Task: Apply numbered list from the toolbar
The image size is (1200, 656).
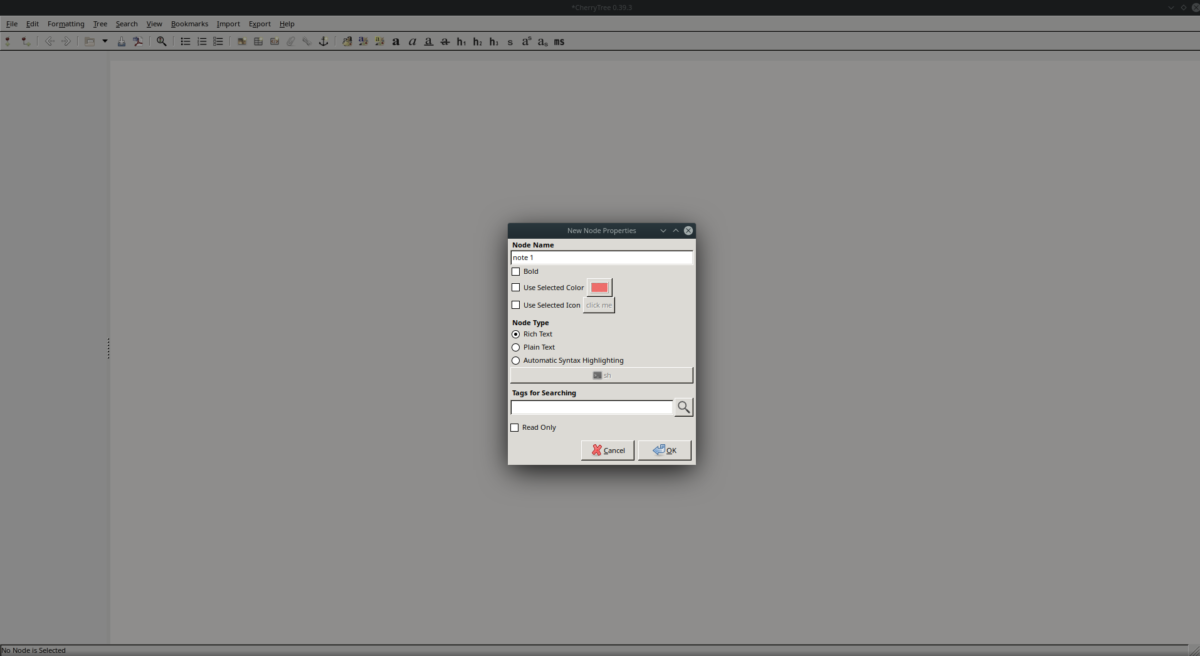Action: coord(201,41)
